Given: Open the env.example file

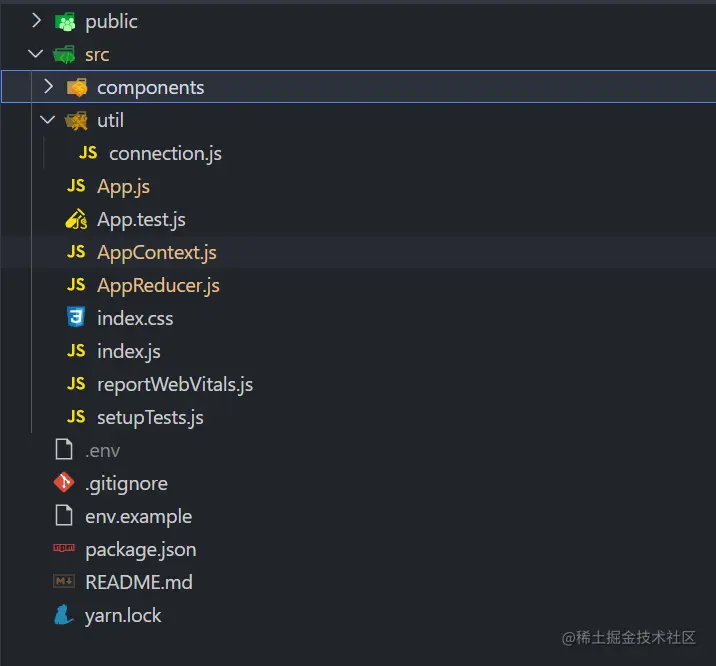Looking at the screenshot, I should (138, 516).
